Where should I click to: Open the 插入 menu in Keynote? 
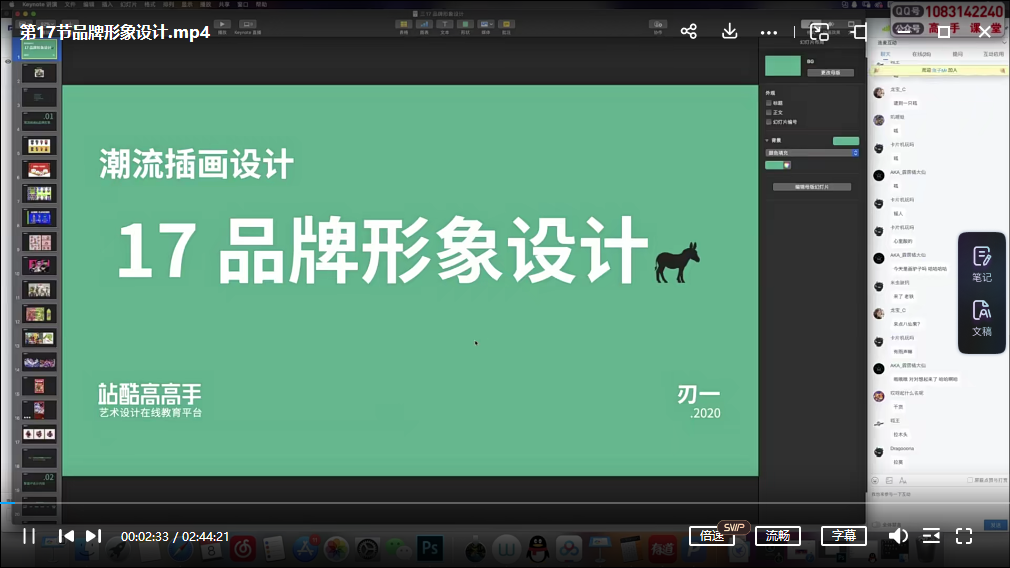107,5
